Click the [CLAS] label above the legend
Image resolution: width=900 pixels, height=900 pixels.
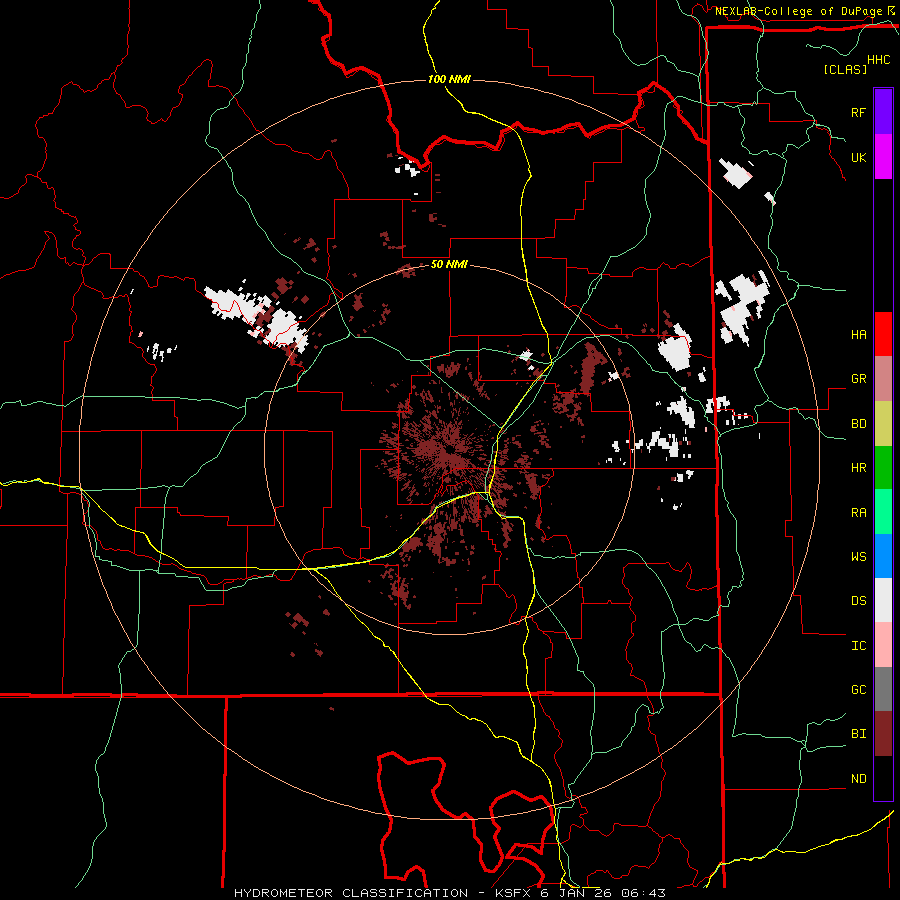click(845, 69)
